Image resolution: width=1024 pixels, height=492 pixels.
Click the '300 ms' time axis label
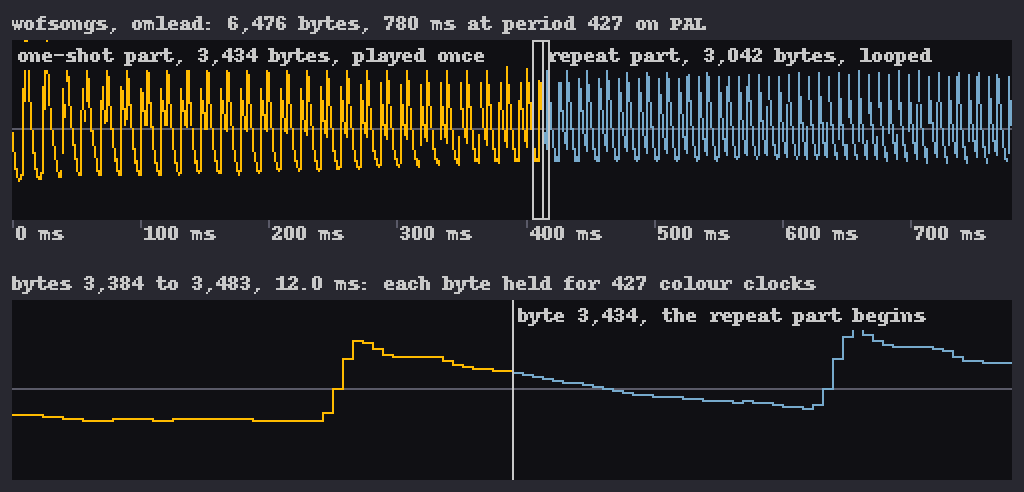436,233
